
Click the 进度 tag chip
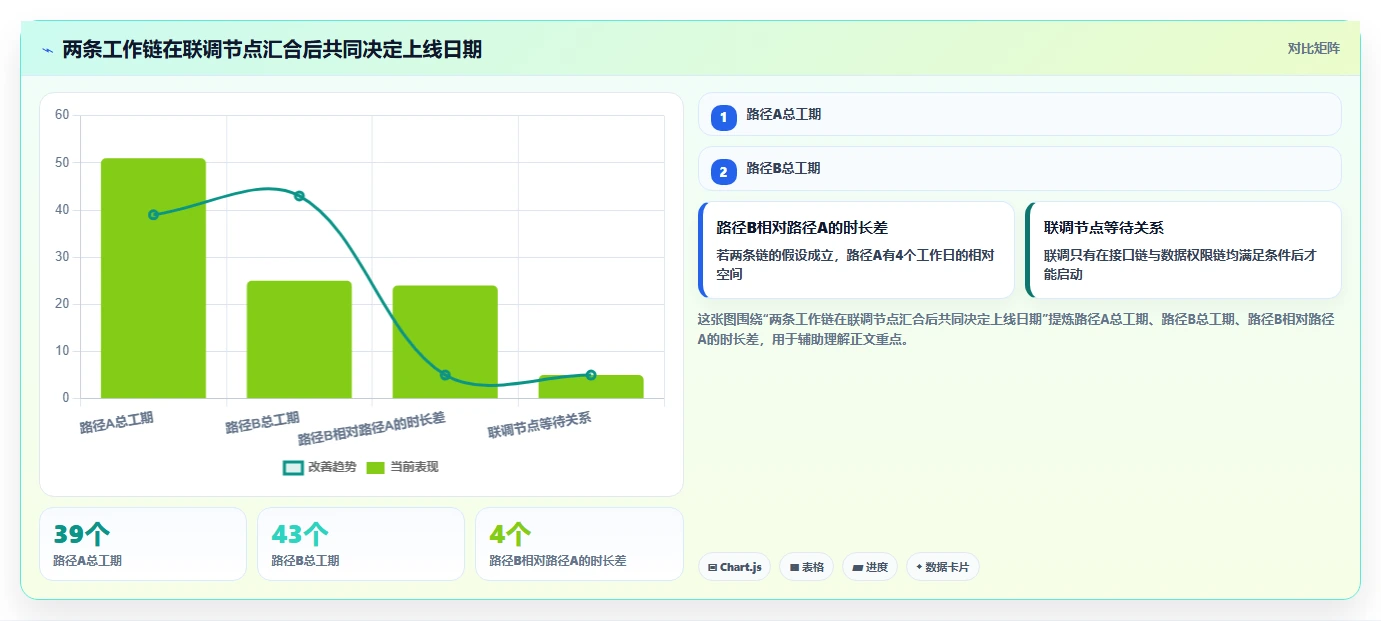[870, 567]
